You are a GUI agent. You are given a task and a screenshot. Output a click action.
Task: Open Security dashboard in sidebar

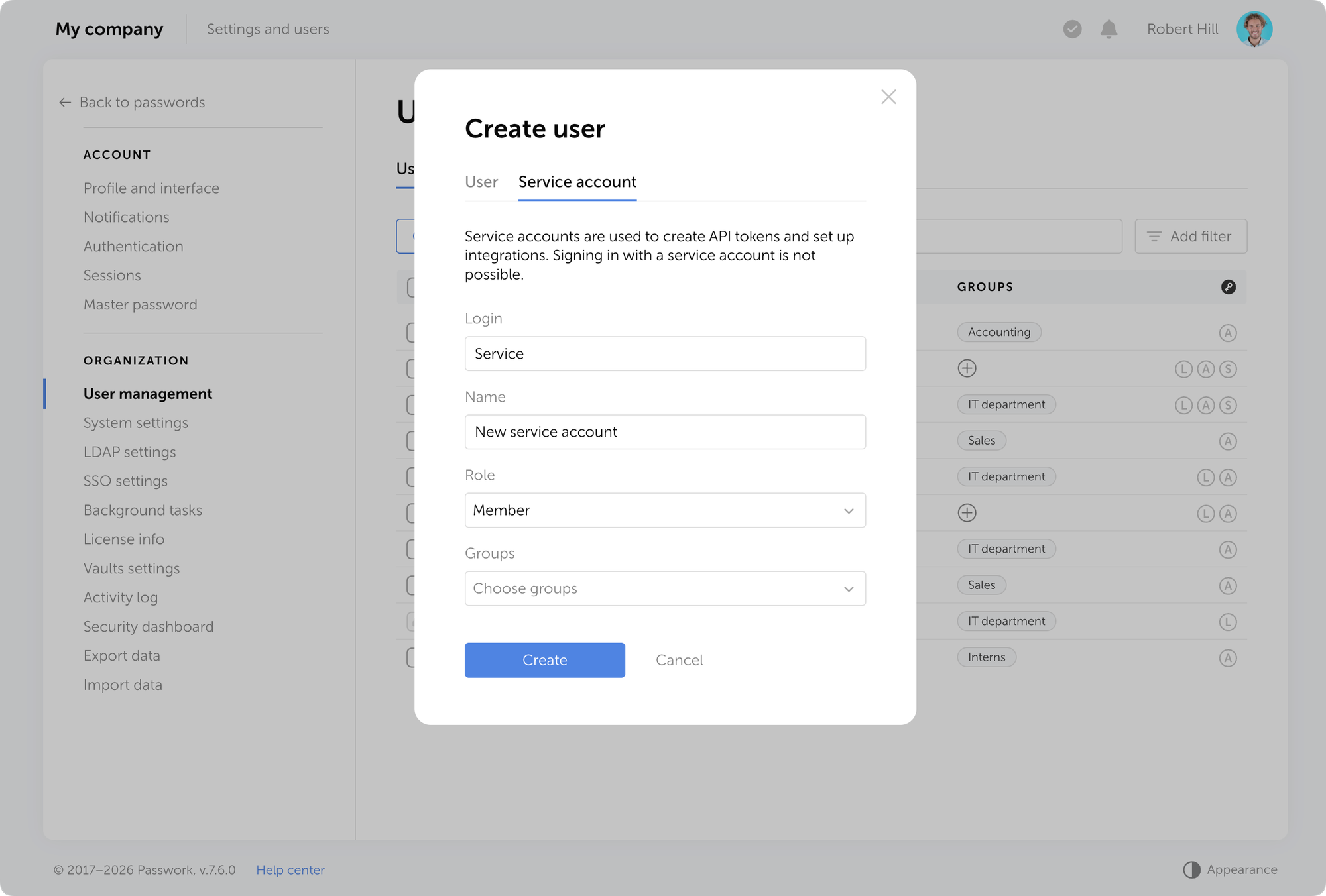coord(149,626)
